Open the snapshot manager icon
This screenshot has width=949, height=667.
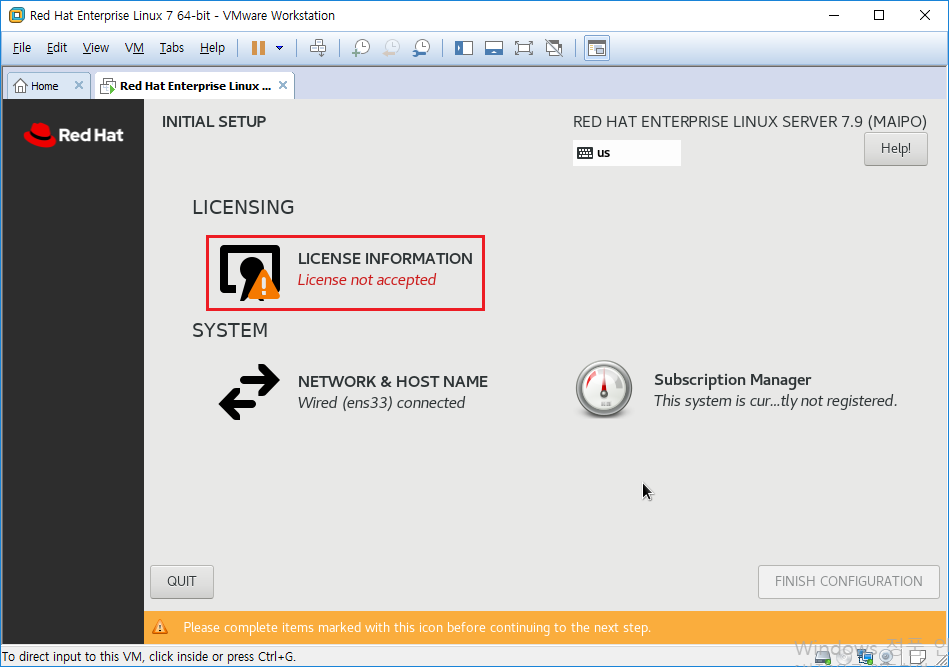coord(421,48)
